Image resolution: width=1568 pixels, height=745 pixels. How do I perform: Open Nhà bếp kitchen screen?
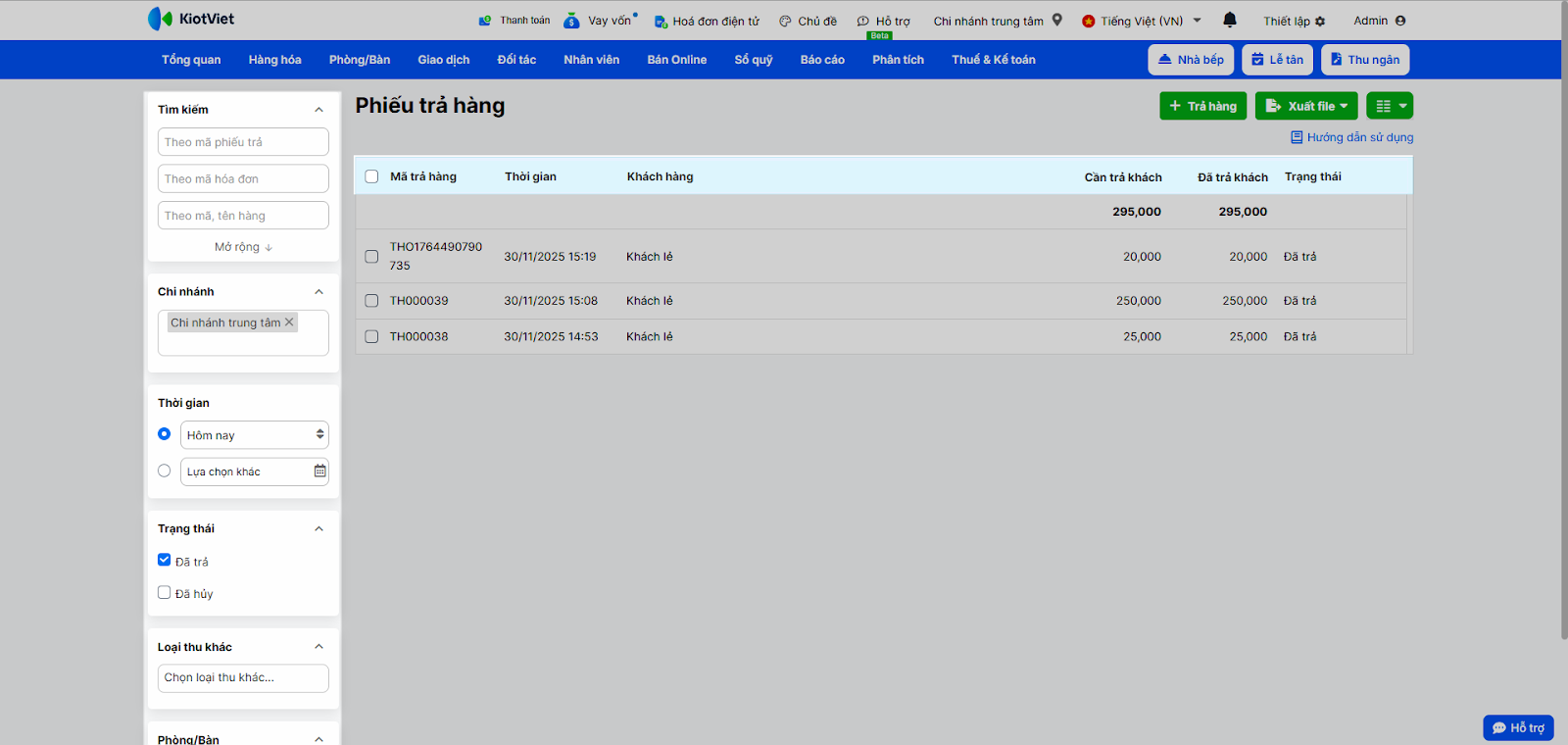pyautogui.click(x=1191, y=60)
